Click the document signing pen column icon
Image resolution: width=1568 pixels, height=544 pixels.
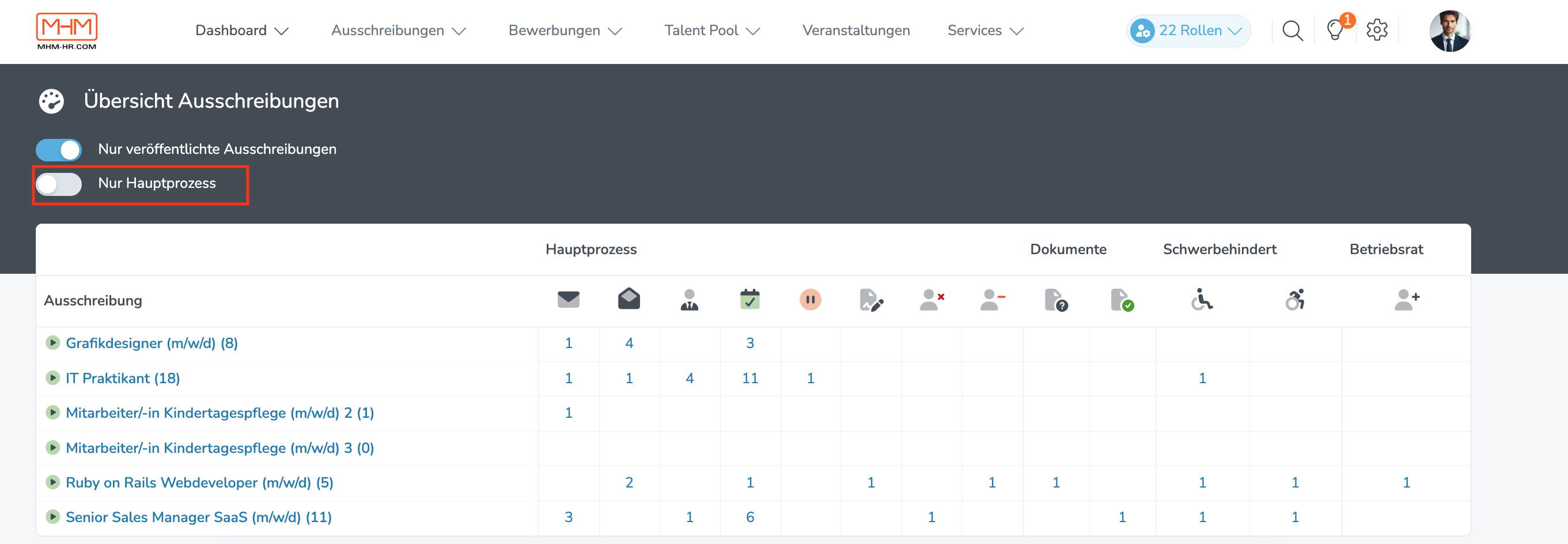point(870,300)
